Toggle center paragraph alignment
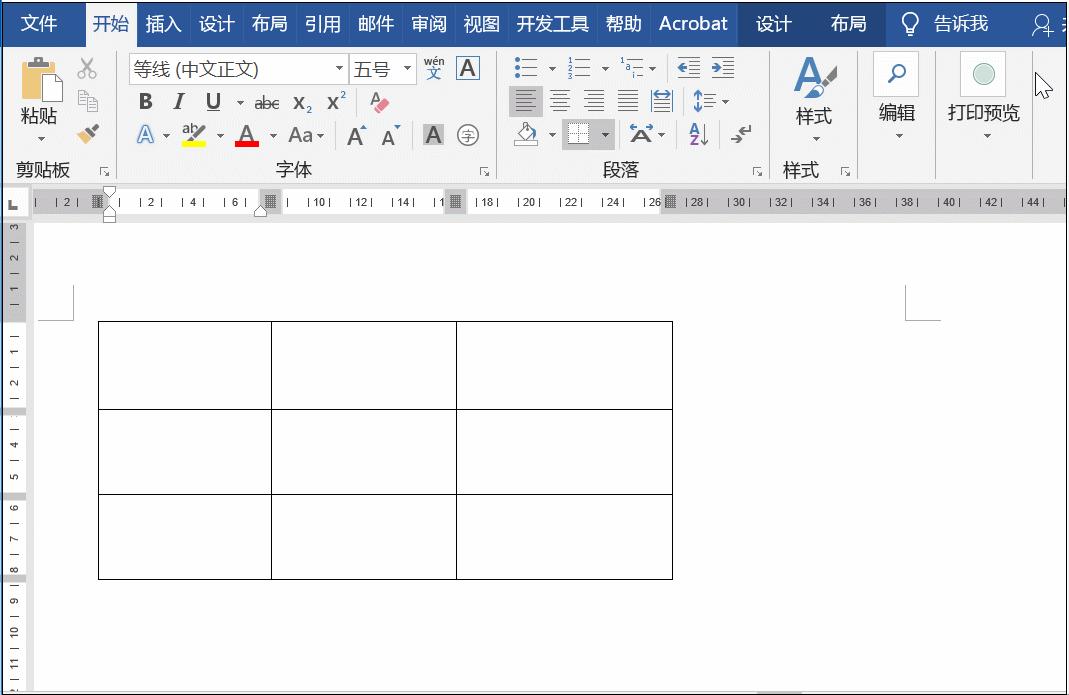The width and height of the screenshot is (1069, 695). coord(560,100)
